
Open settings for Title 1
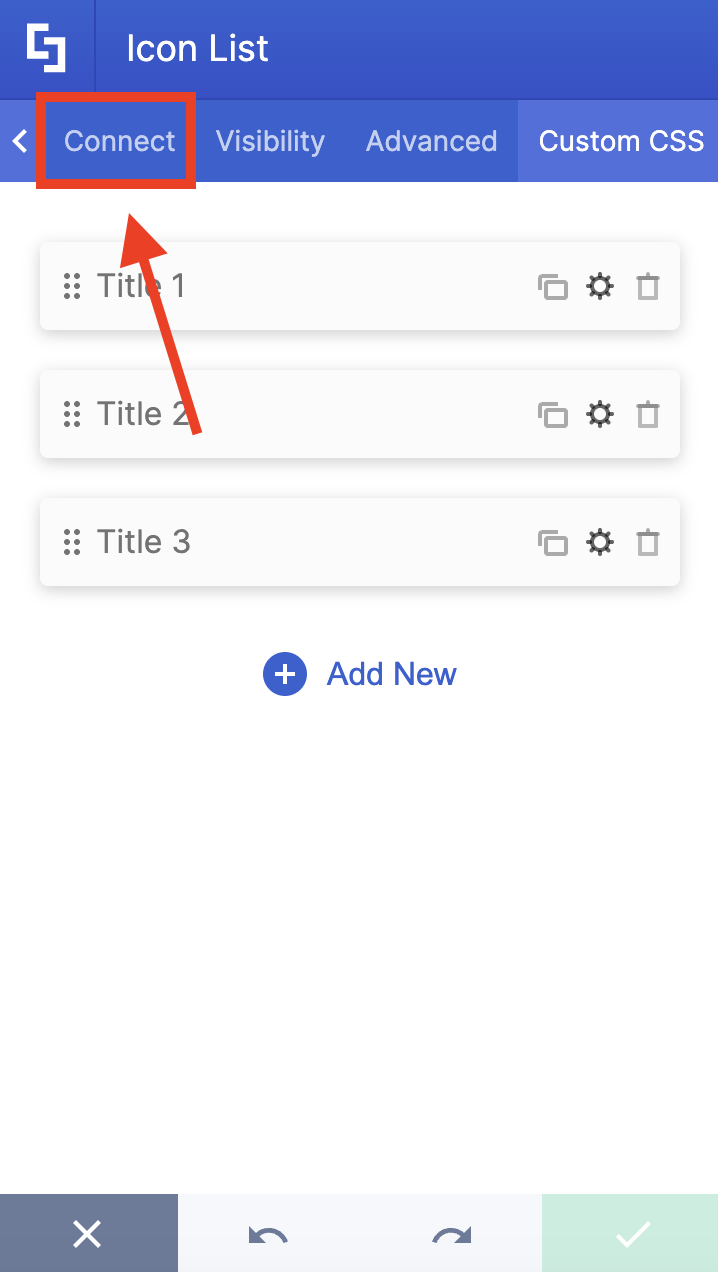point(600,286)
